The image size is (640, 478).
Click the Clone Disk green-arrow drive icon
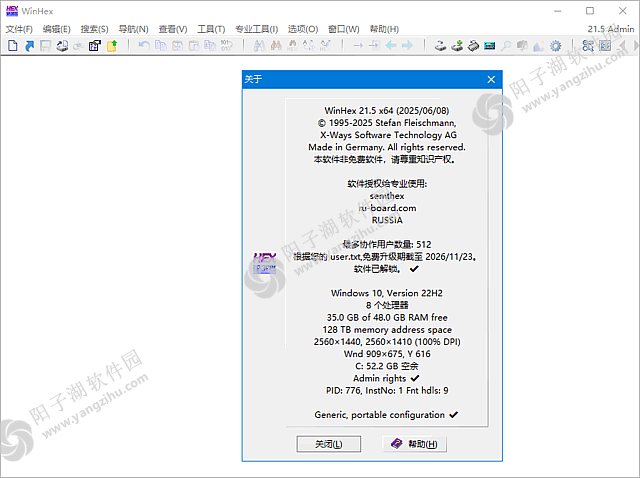[457, 45]
